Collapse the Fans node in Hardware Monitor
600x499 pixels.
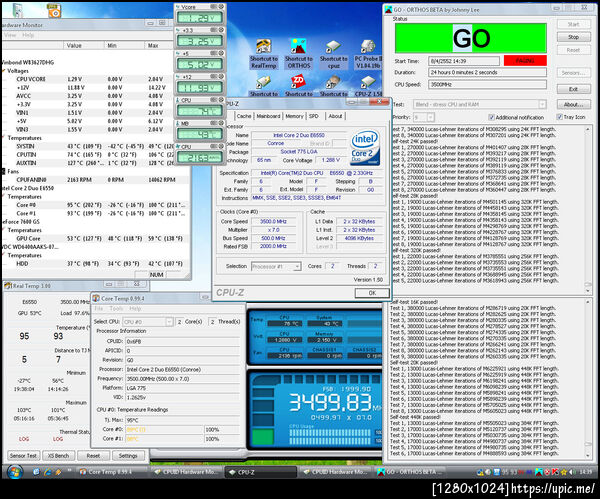point(4,171)
